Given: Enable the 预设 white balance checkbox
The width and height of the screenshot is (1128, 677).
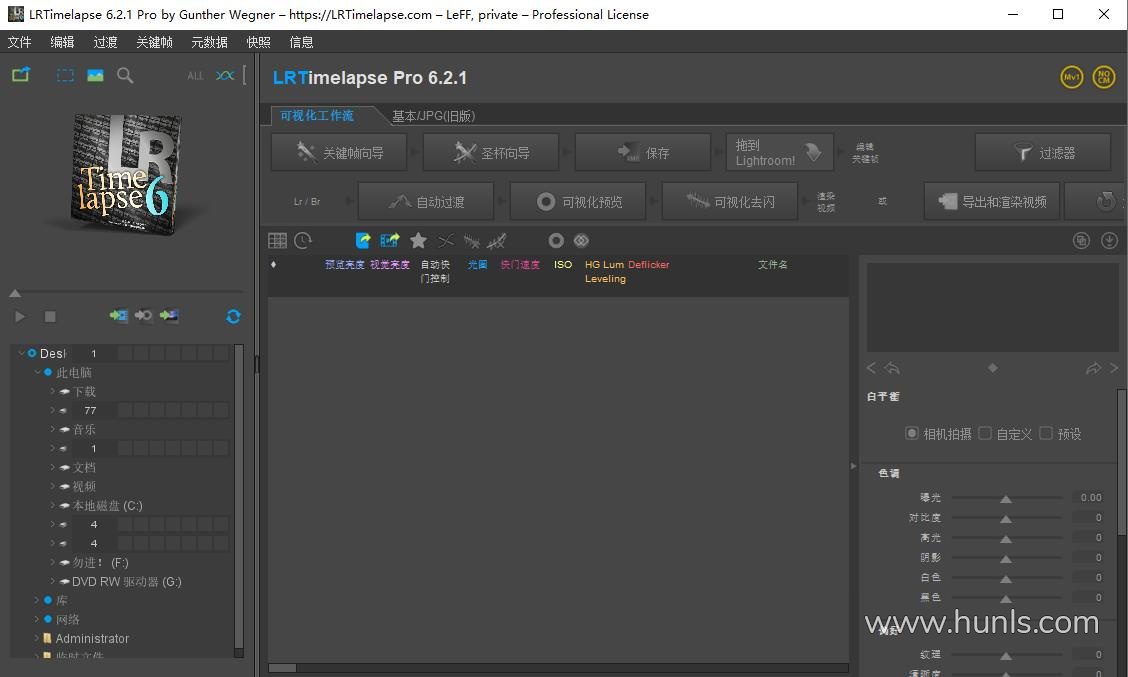Looking at the screenshot, I should pos(1046,433).
